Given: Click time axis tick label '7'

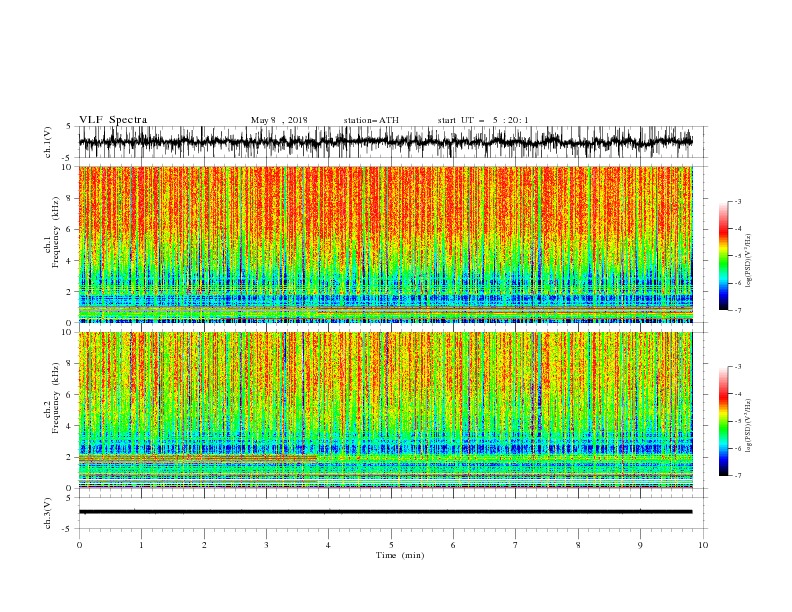Looking at the screenshot, I should 516,545.
